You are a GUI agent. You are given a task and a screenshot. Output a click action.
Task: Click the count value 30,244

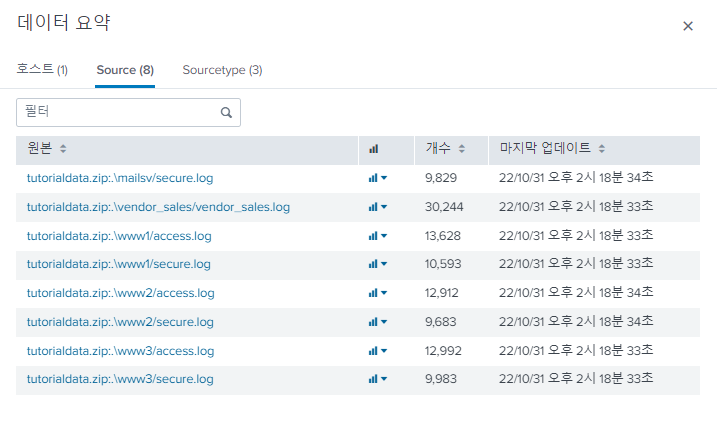pyautogui.click(x=444, y=207)
